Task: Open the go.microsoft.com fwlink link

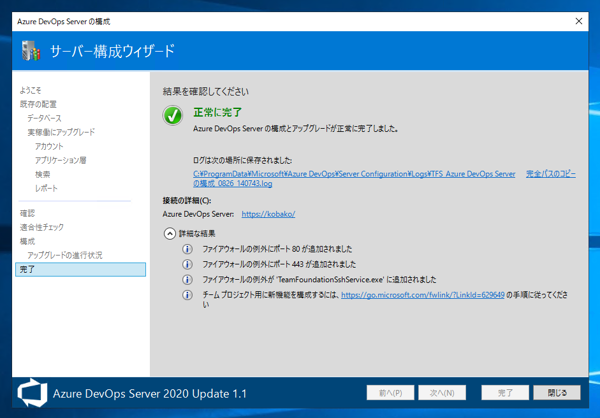Action: (423, 295)
